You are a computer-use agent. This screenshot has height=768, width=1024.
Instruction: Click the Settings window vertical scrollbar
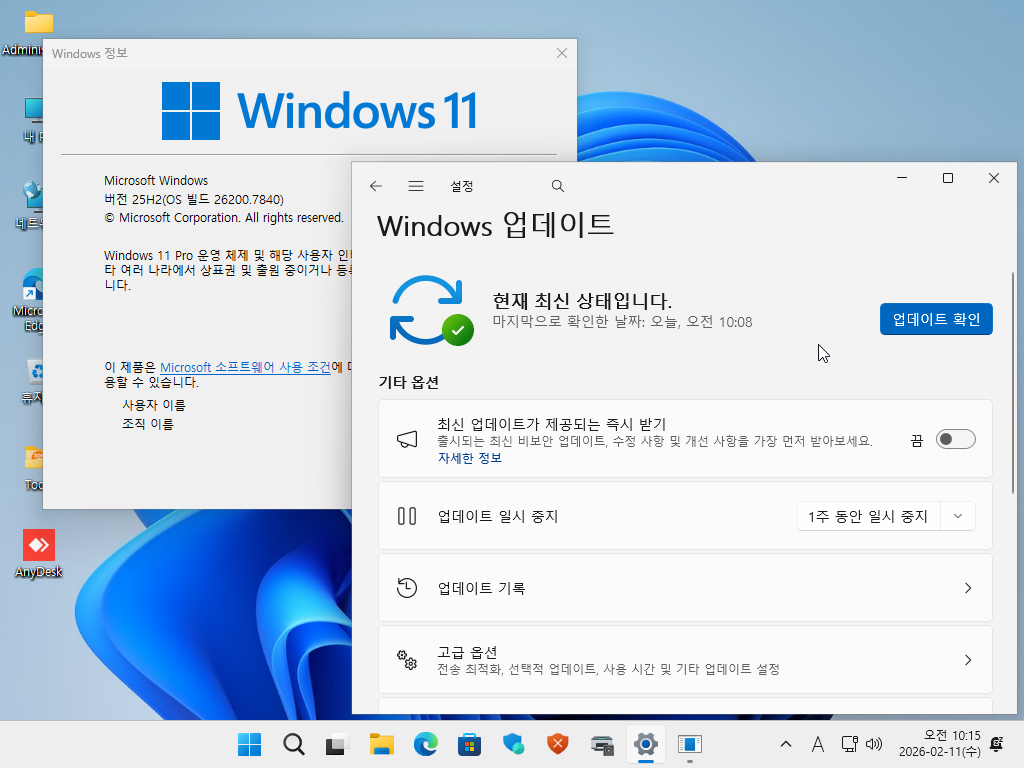point(1013,383)
